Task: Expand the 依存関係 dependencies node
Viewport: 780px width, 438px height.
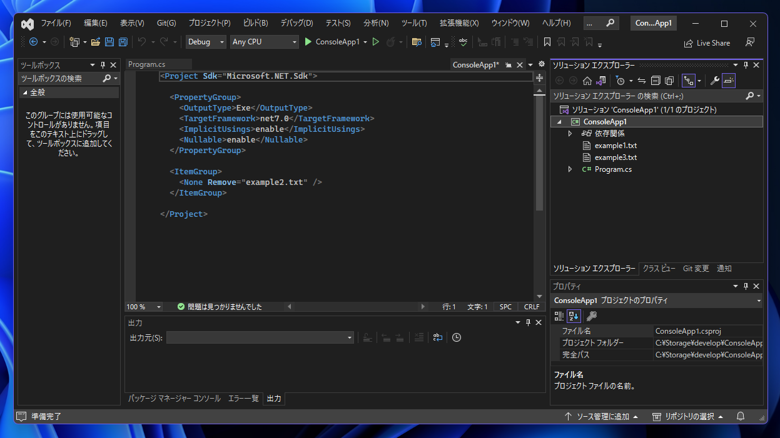Action: click(x=570, y=133)
